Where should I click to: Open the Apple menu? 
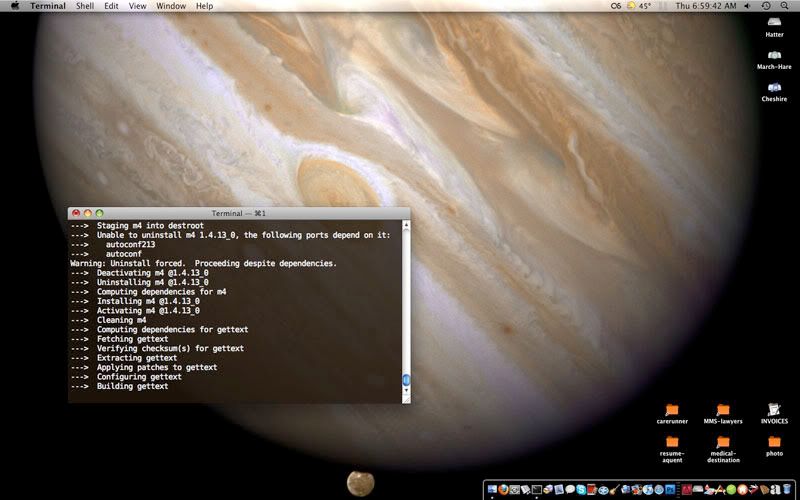15,6
